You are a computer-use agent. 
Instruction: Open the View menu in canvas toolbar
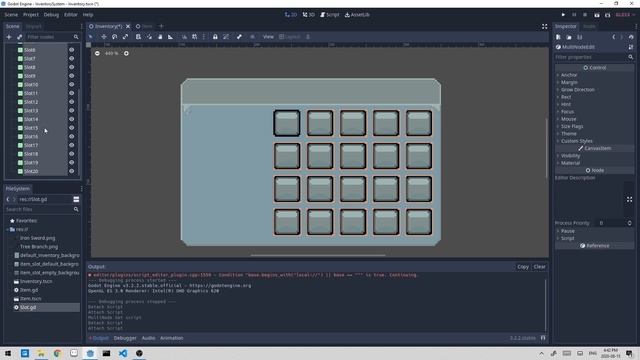[x=268, y=37]
